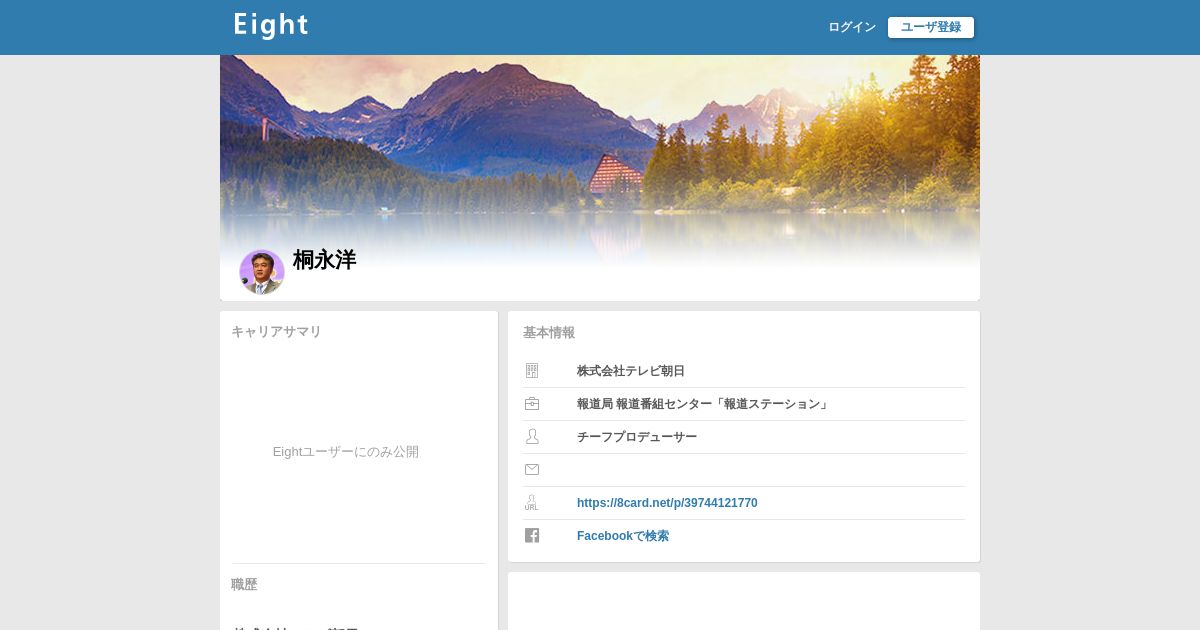Open the profile avatar photo of 桐永洋
This screenshot has width=1200, height=630.
[x=262, y=272]
